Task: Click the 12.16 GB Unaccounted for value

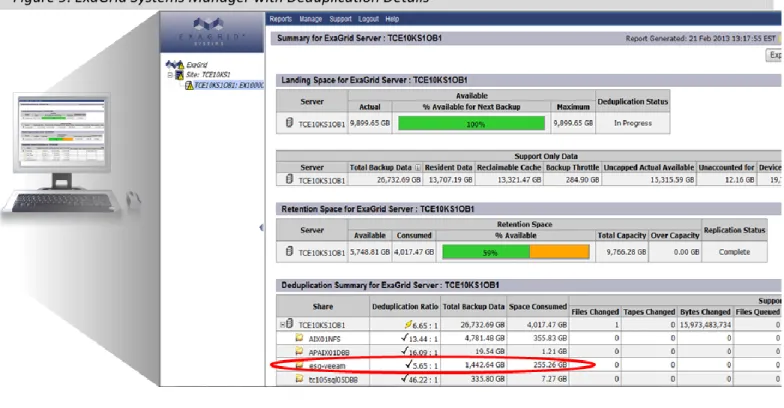Action: point(740,180)
